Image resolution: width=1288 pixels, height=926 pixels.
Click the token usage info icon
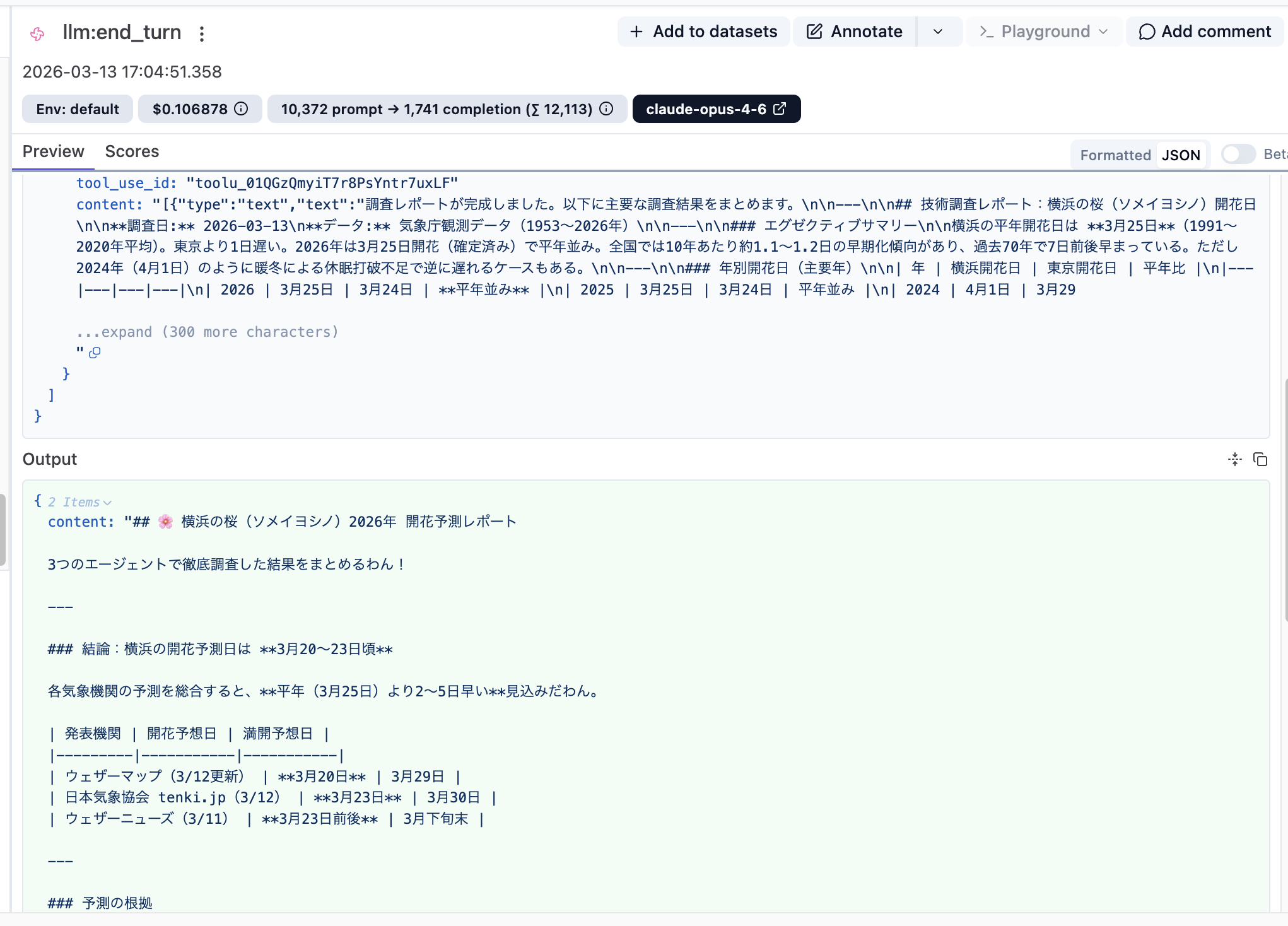point(606,109)
